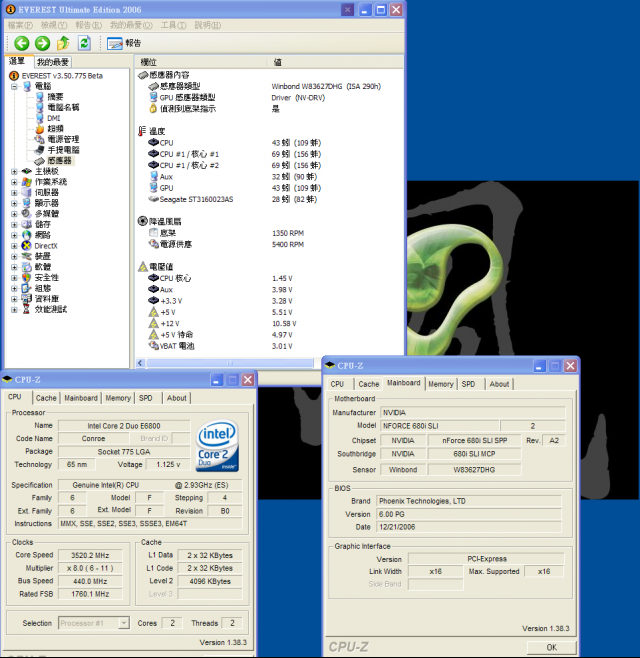Select the 摘要 tree item icon
Screen dimensions: 640x658
39,97
